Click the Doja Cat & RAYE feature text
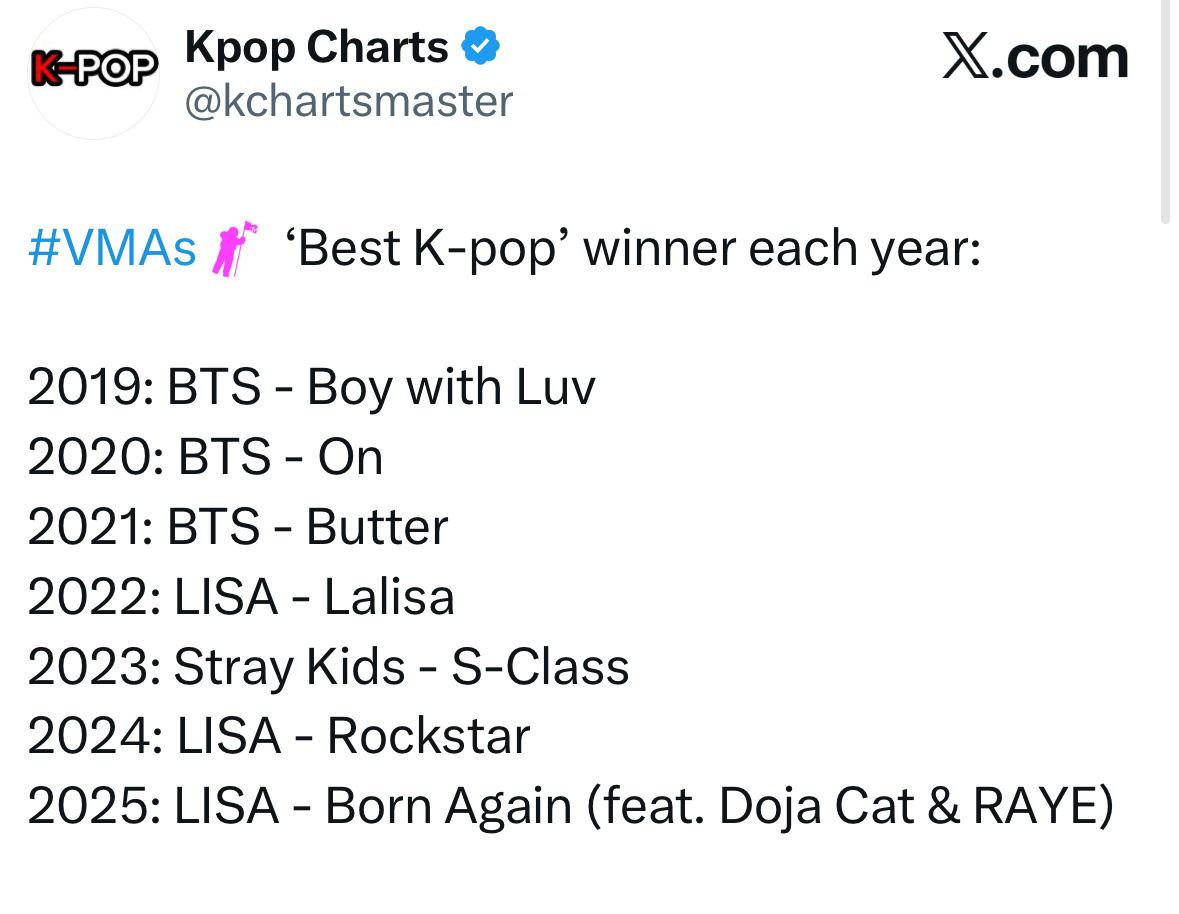Screen dimensions: 1179x914 click(x=914, y=807)
